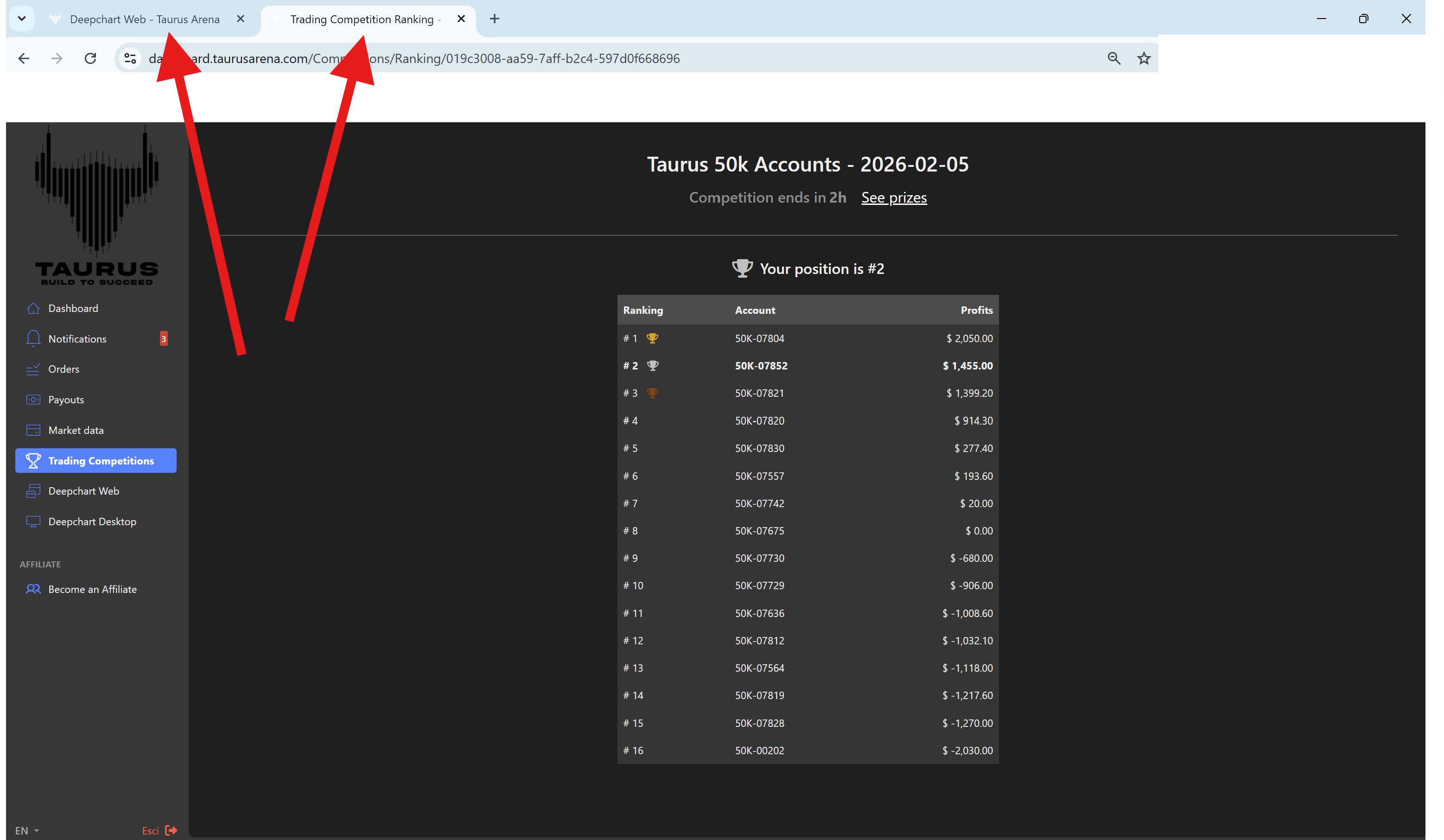
Task: Go to Payouts in the sidebar
Action: click(x=66, y=400)
